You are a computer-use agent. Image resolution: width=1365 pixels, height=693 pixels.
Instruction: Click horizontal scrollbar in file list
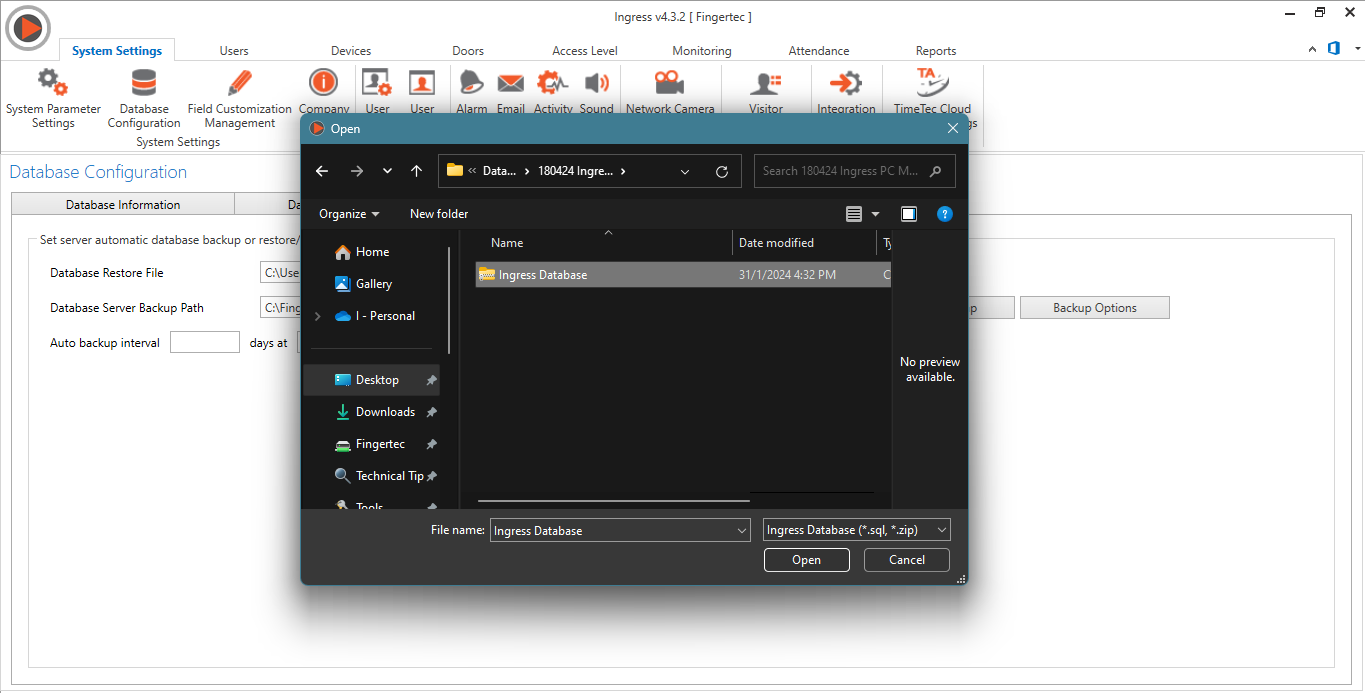click(x=614, y=500)
